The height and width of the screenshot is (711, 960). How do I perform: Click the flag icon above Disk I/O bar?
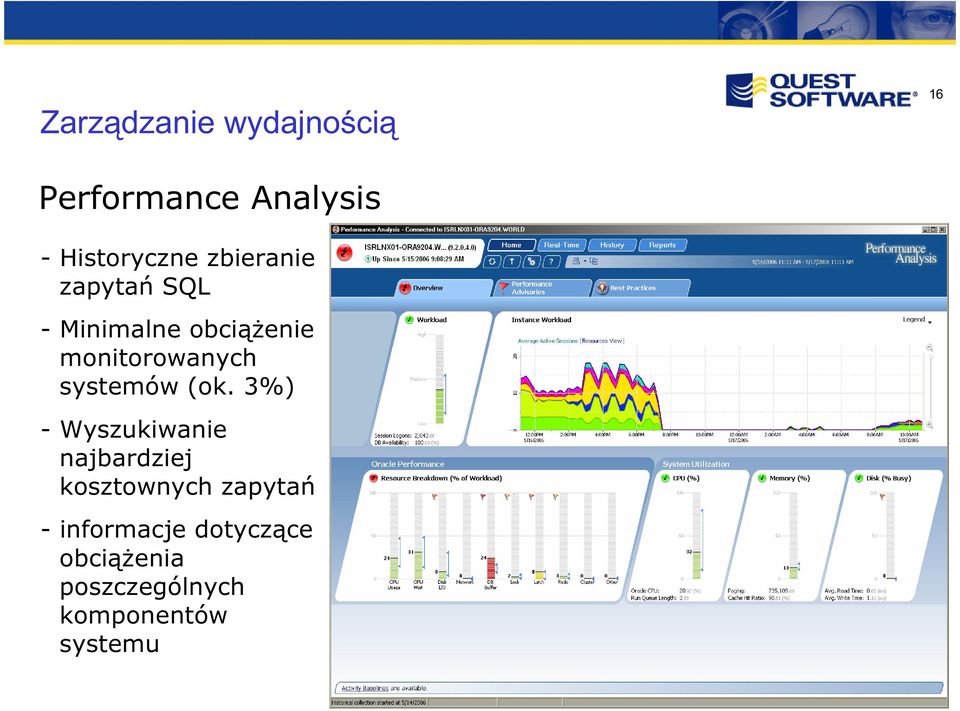435,497
